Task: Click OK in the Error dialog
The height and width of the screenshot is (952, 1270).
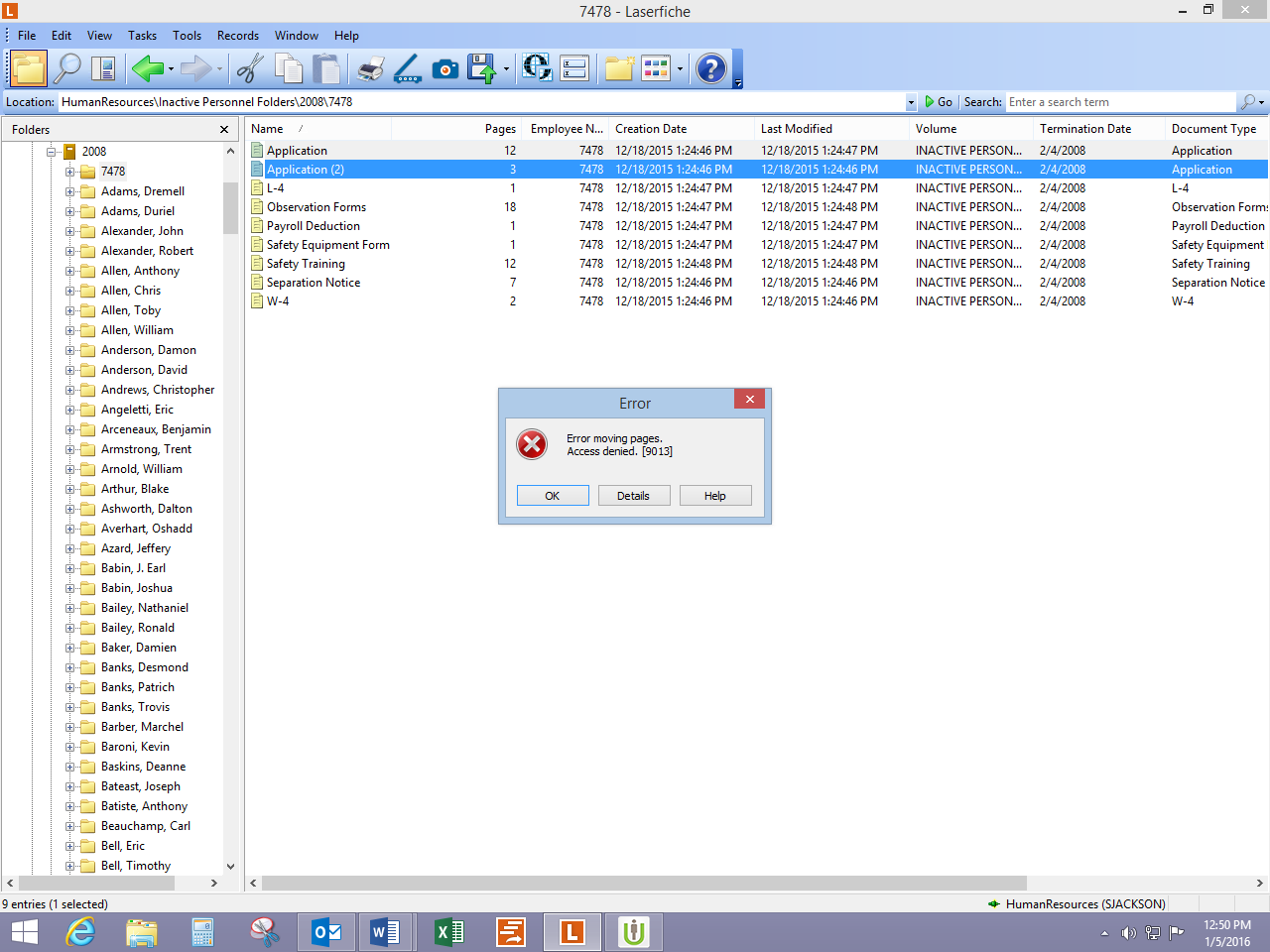Action: pos(553,496)
